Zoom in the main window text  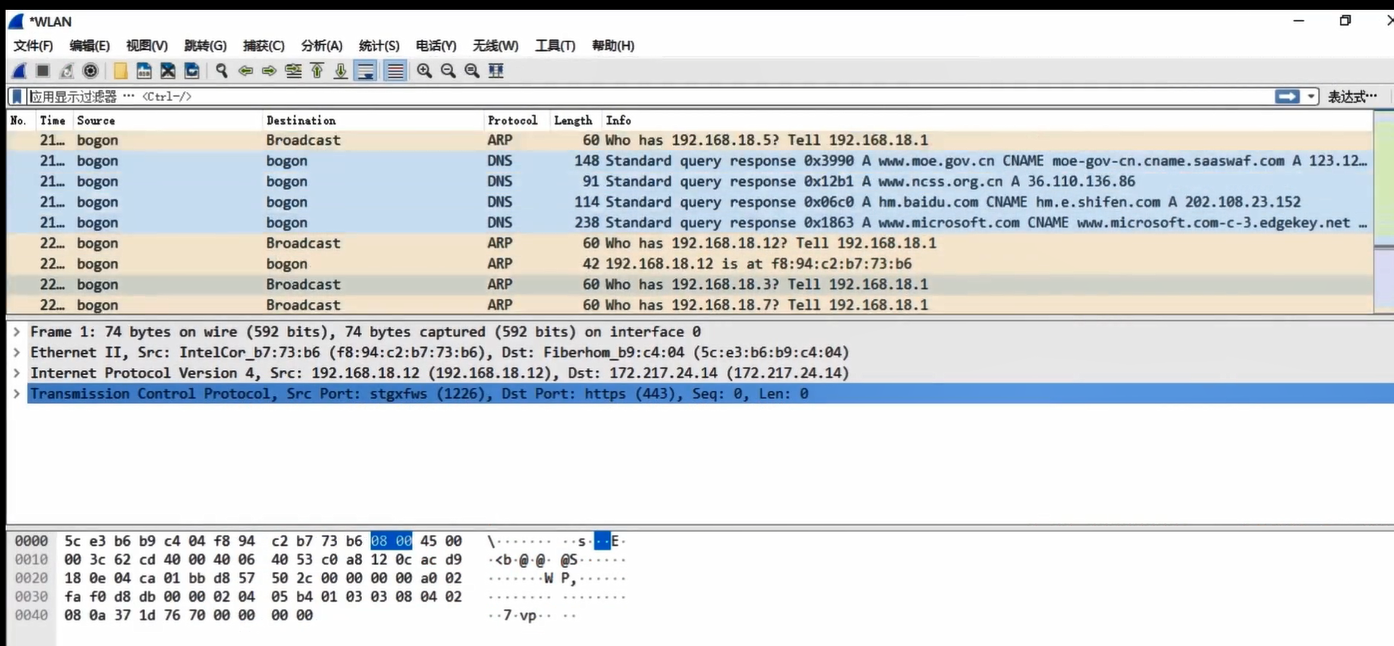click(x=424, y=71)
